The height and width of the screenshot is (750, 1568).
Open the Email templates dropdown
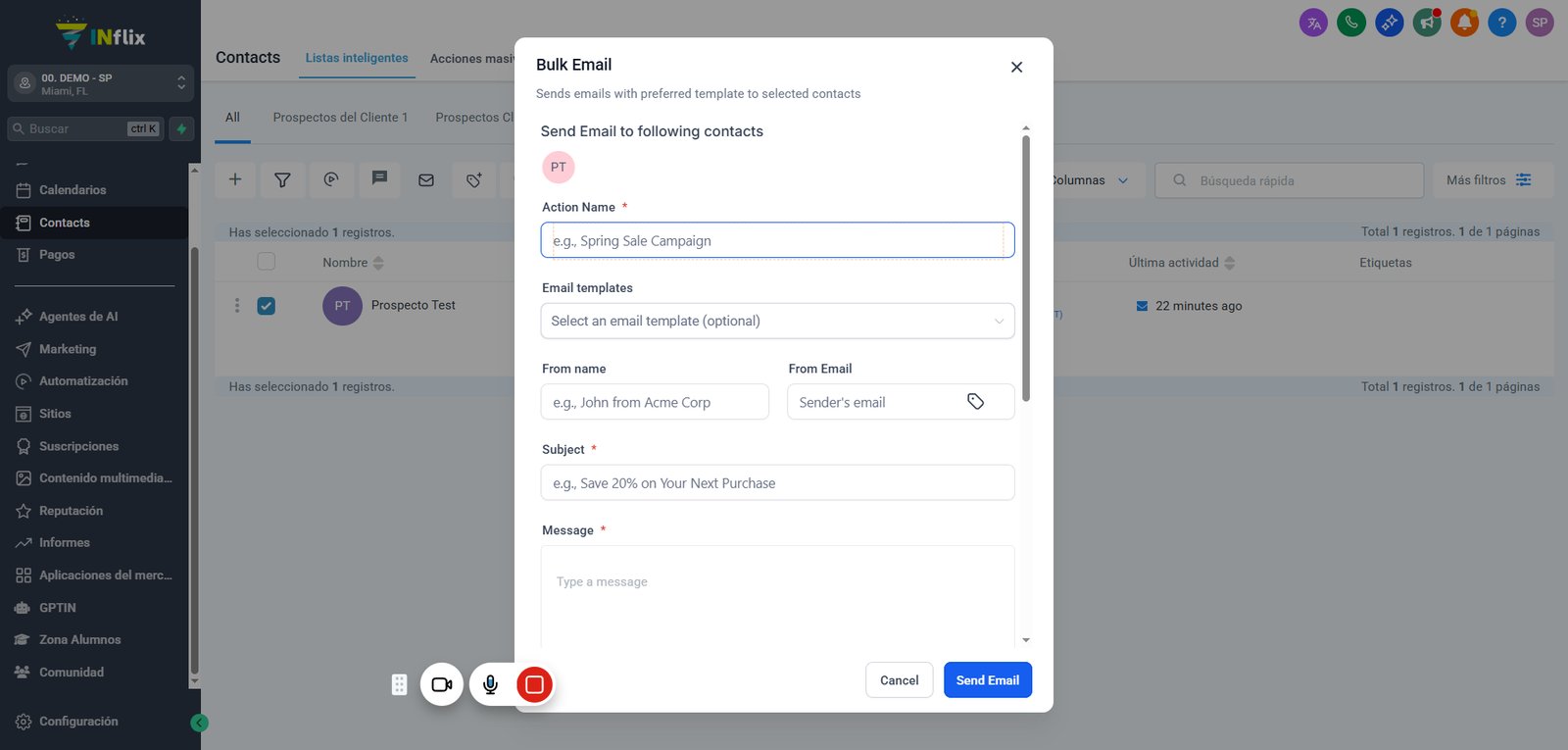click(777, 321)
